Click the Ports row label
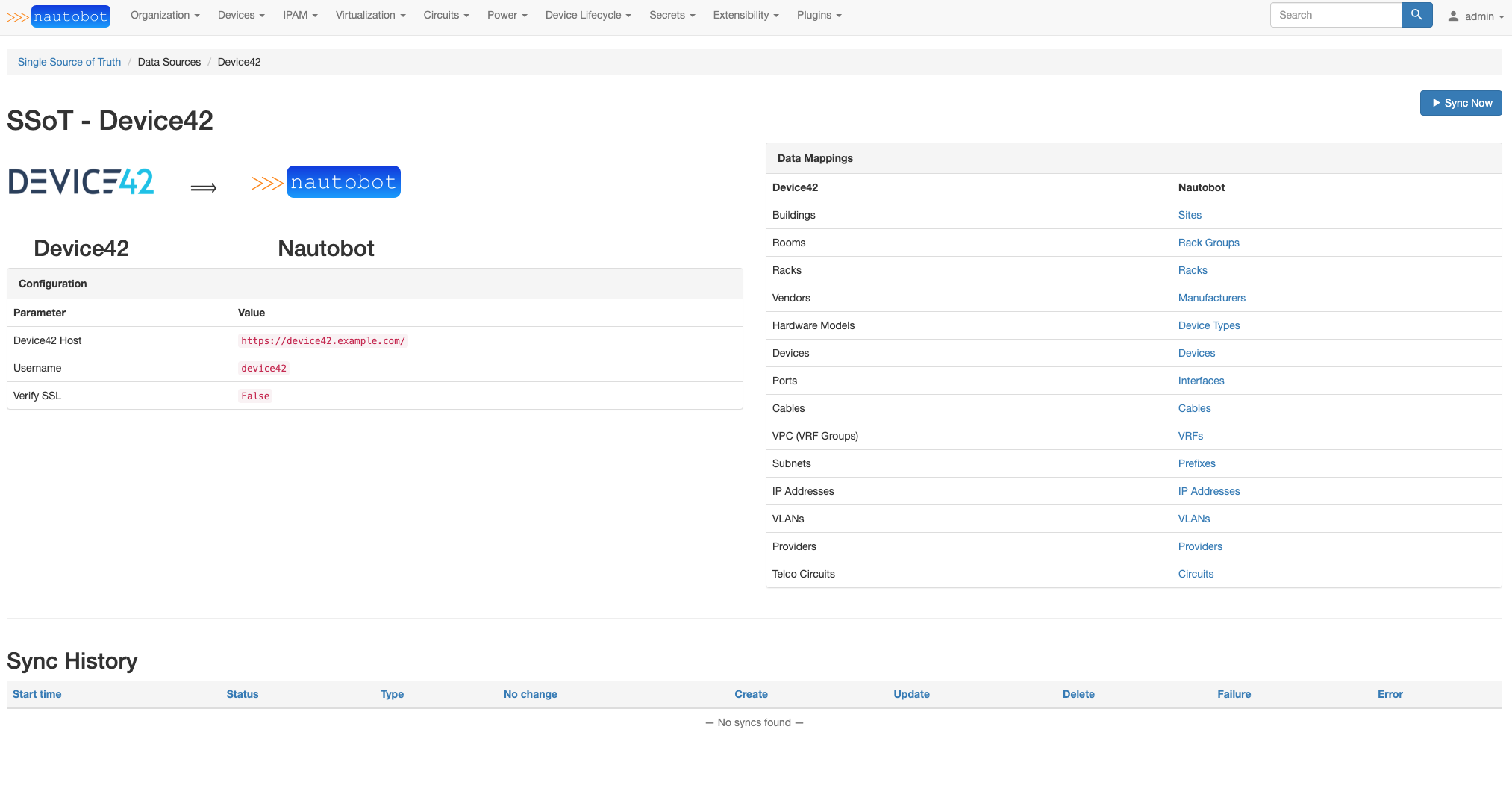 (x=784, y=381)
